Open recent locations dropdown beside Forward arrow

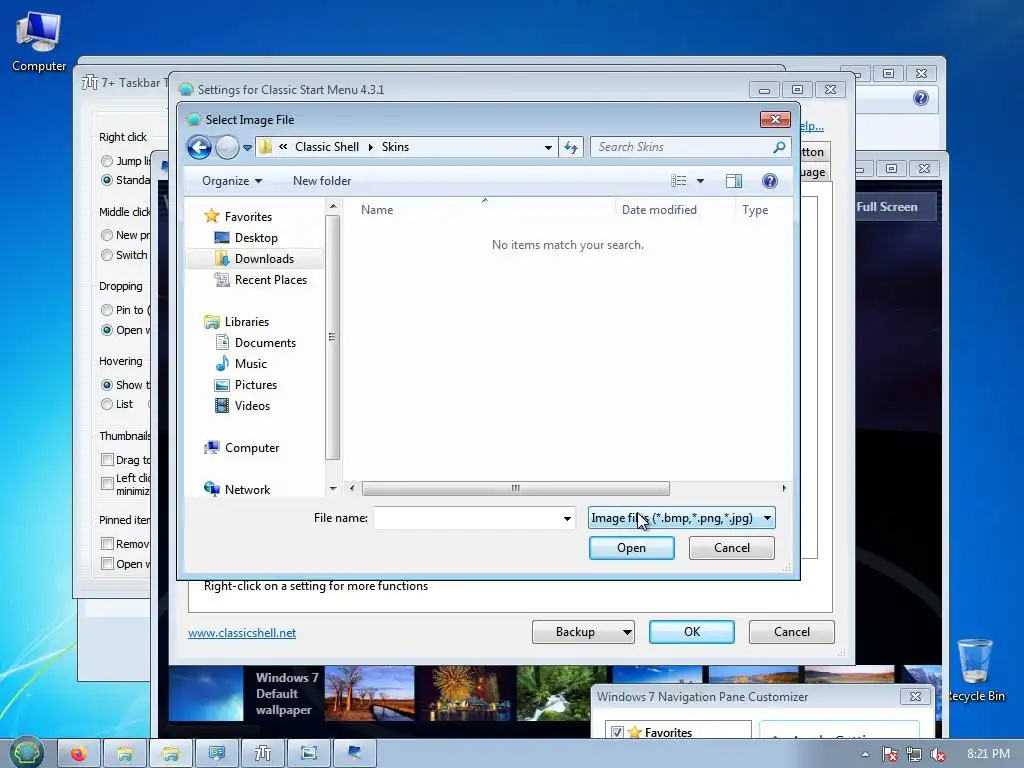[x=248, y=148]
